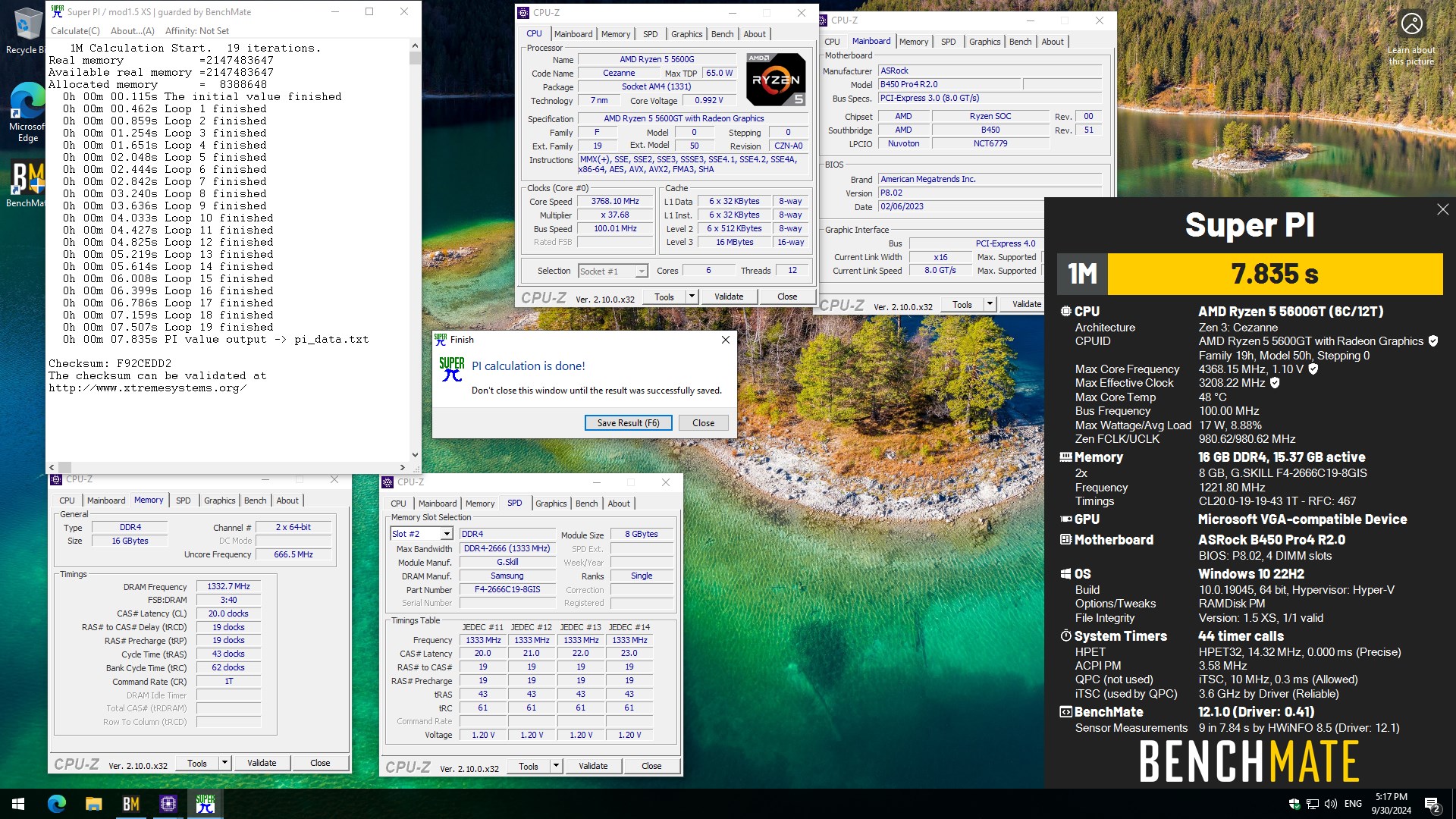Click Super PI title bar icon
This screenshot has height=819, width=1456.
pos(58,11)
